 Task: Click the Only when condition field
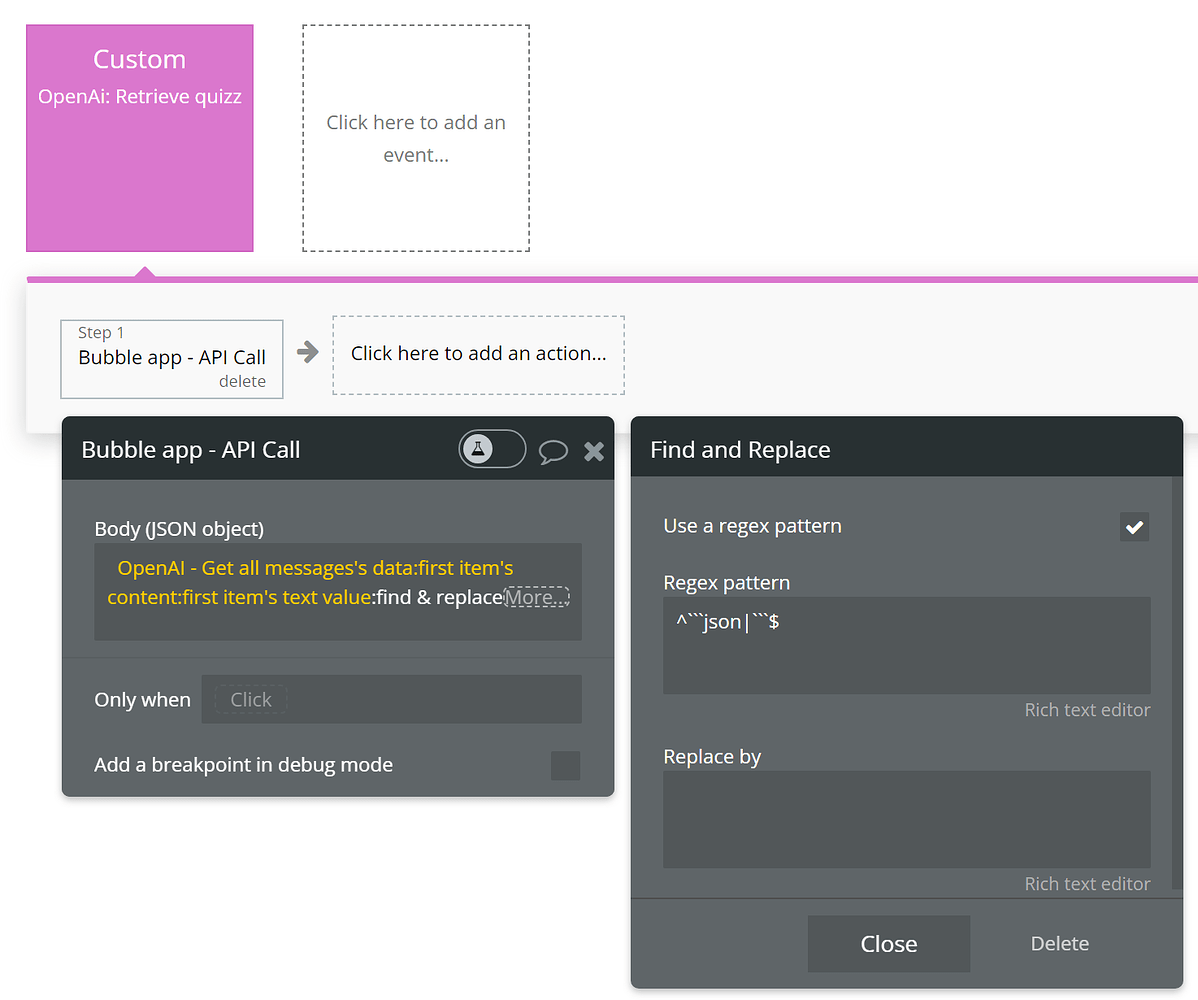click(391, 699)
